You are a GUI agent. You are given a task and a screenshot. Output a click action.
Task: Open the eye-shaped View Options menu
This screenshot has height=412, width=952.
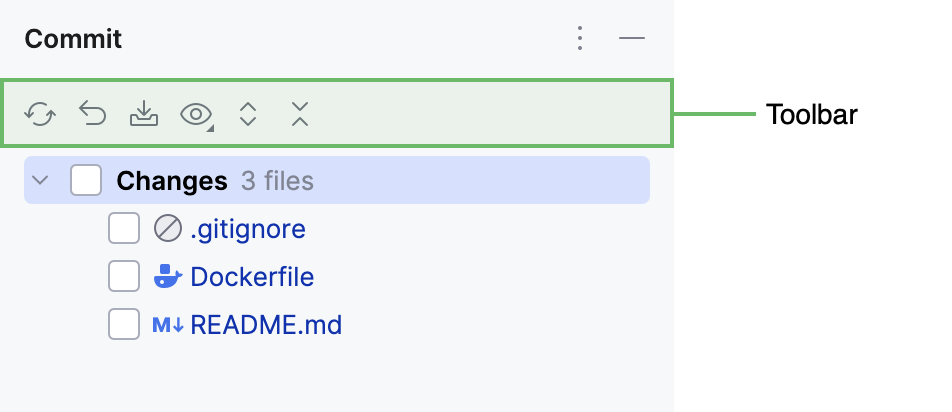[x=196, y=114]
